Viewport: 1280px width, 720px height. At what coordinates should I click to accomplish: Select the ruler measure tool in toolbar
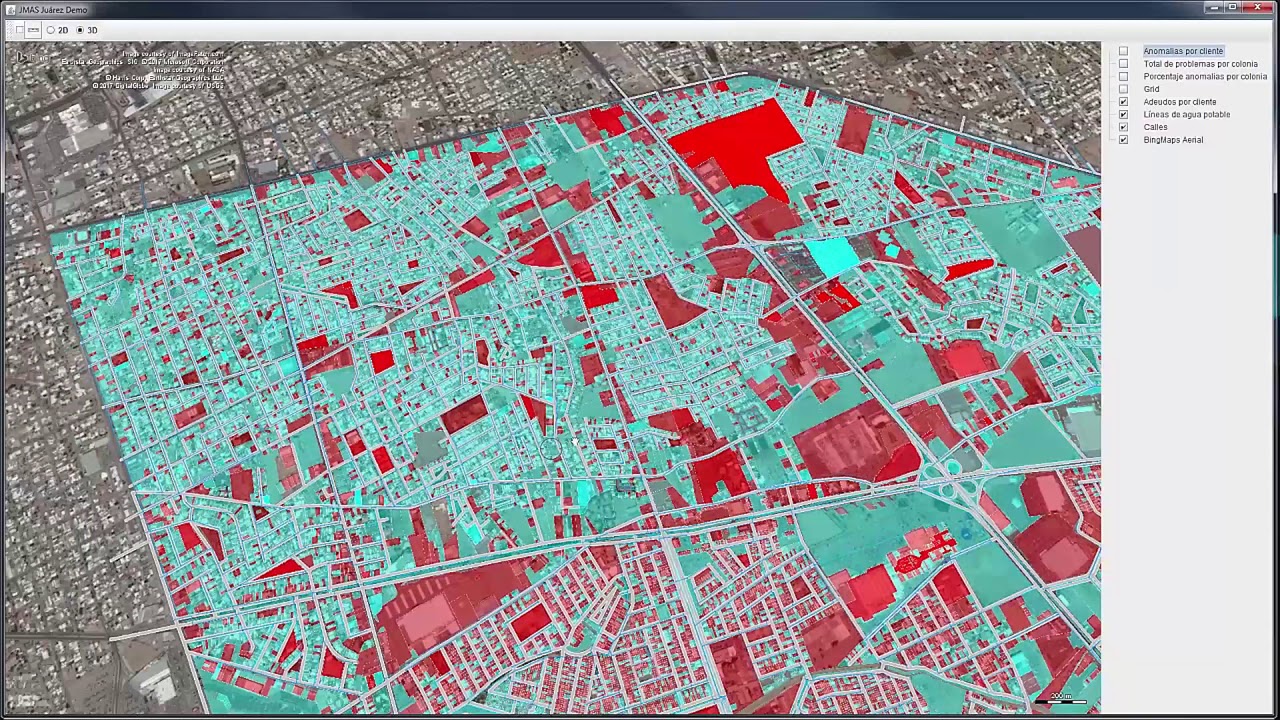[33, 30]
